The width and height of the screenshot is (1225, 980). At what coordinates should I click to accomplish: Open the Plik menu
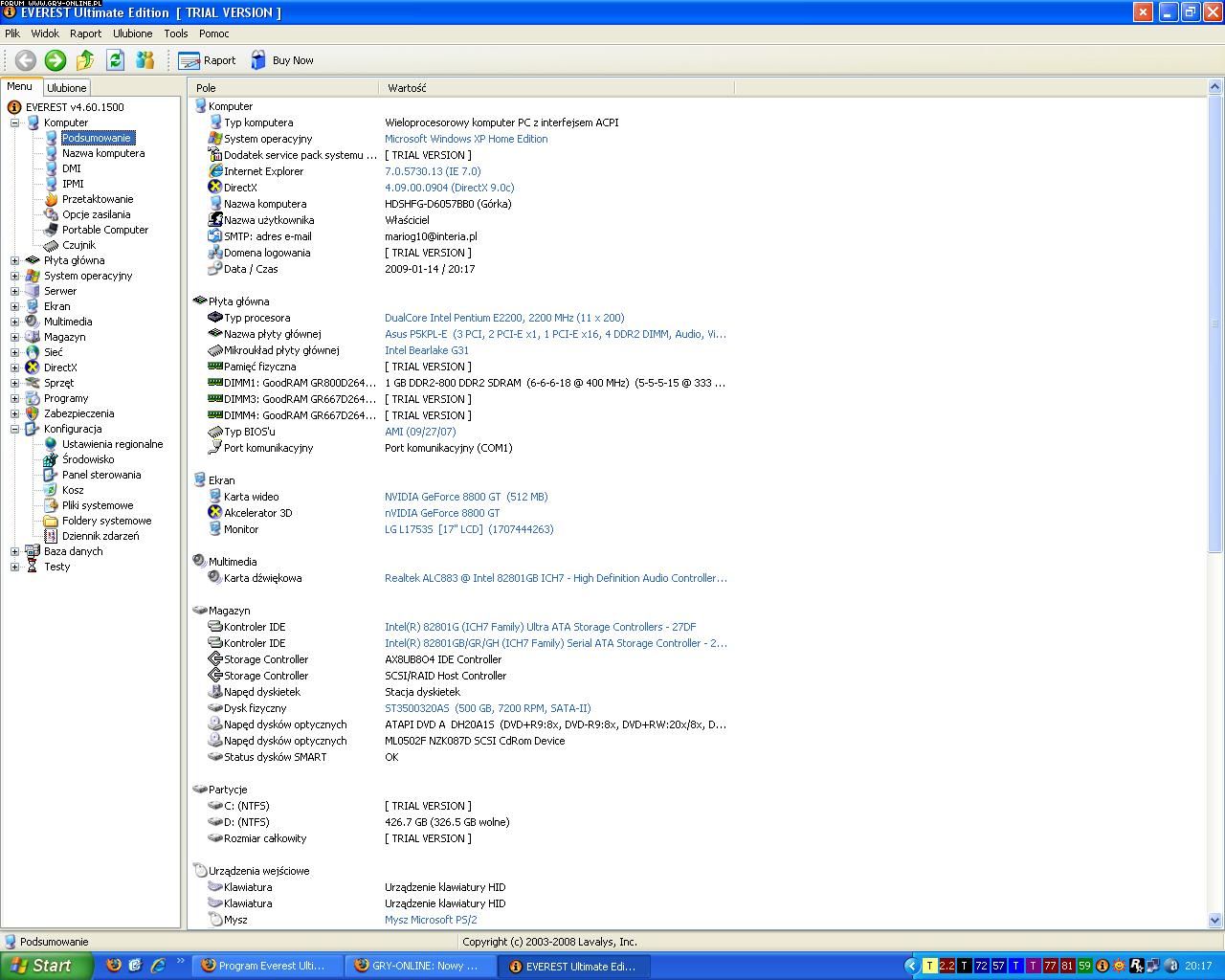12,33
